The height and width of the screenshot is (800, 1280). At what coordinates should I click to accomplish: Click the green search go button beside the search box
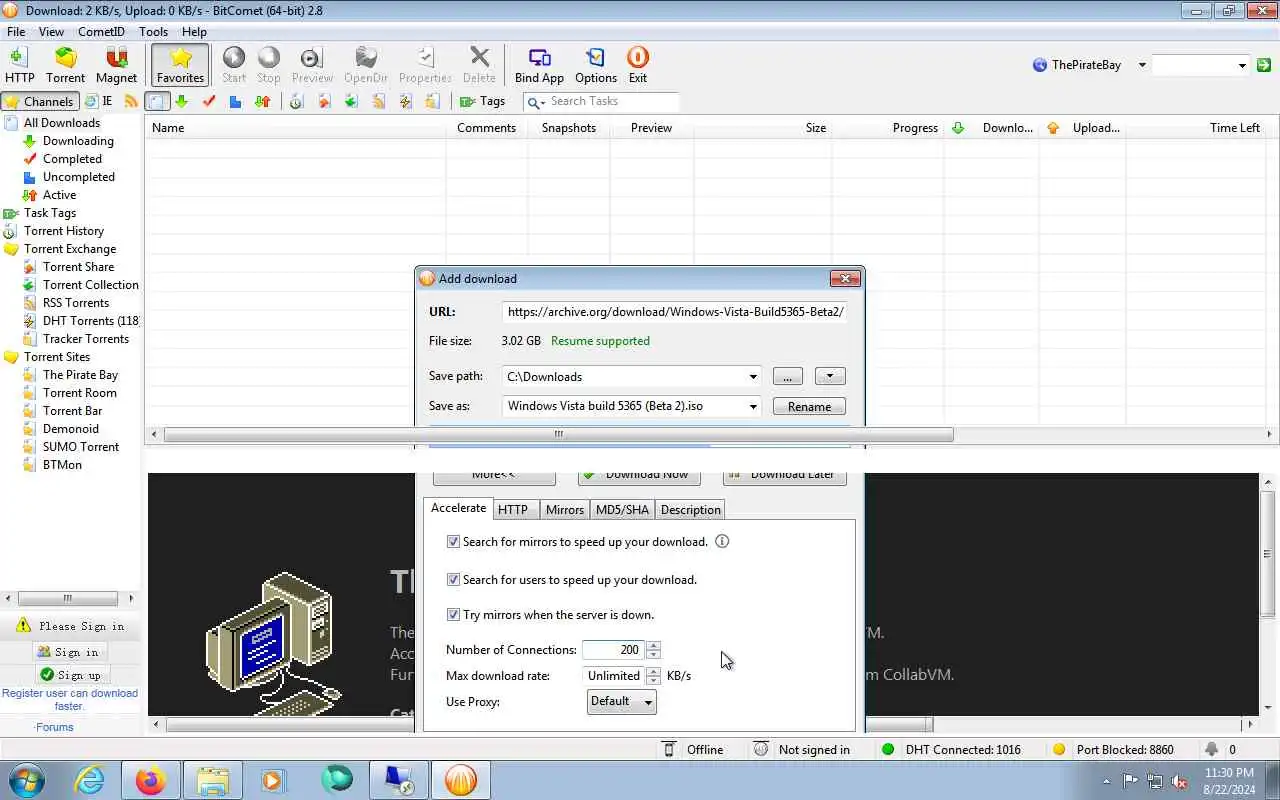click(x=1263, y=65)
